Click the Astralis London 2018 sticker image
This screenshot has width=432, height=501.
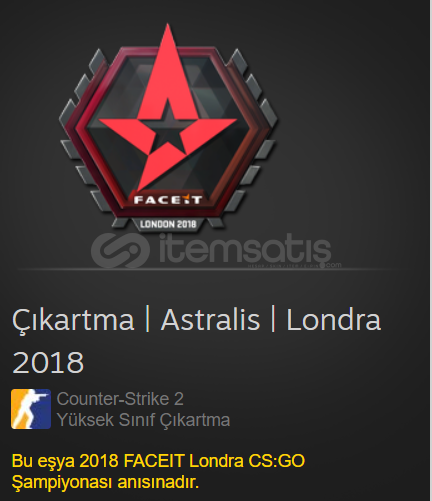click(x=168, y=128)
